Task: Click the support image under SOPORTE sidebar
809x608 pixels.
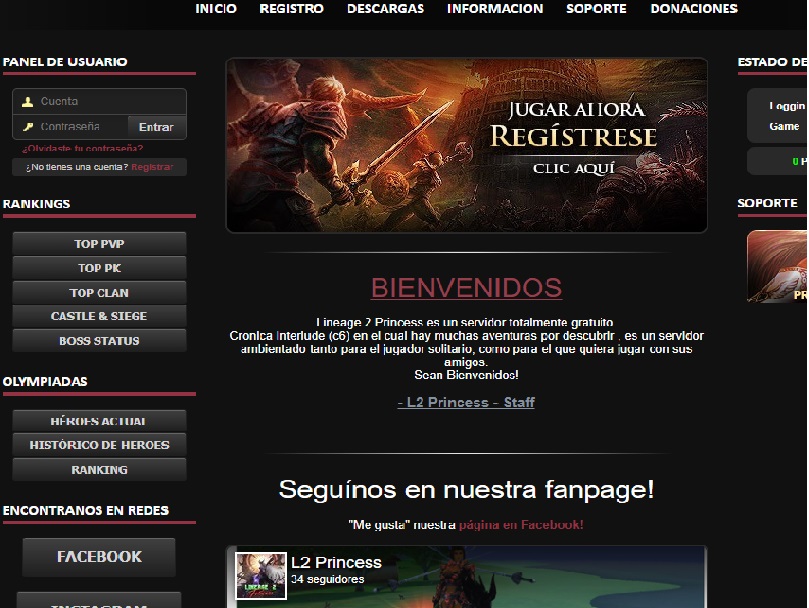Action: pyautogui.click(x=777, y=266)
